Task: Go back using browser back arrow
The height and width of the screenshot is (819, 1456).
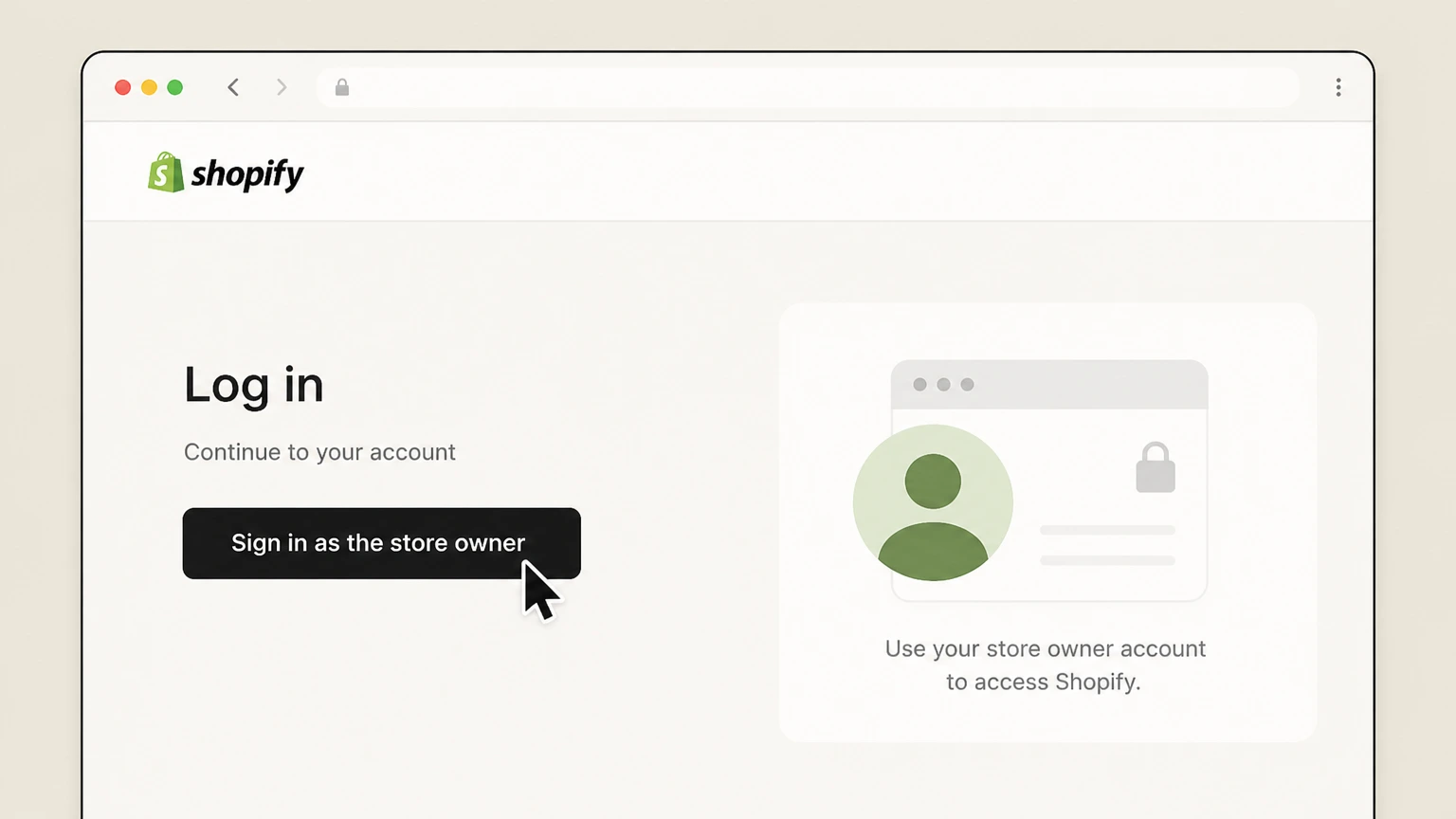Action: (233, 87)
